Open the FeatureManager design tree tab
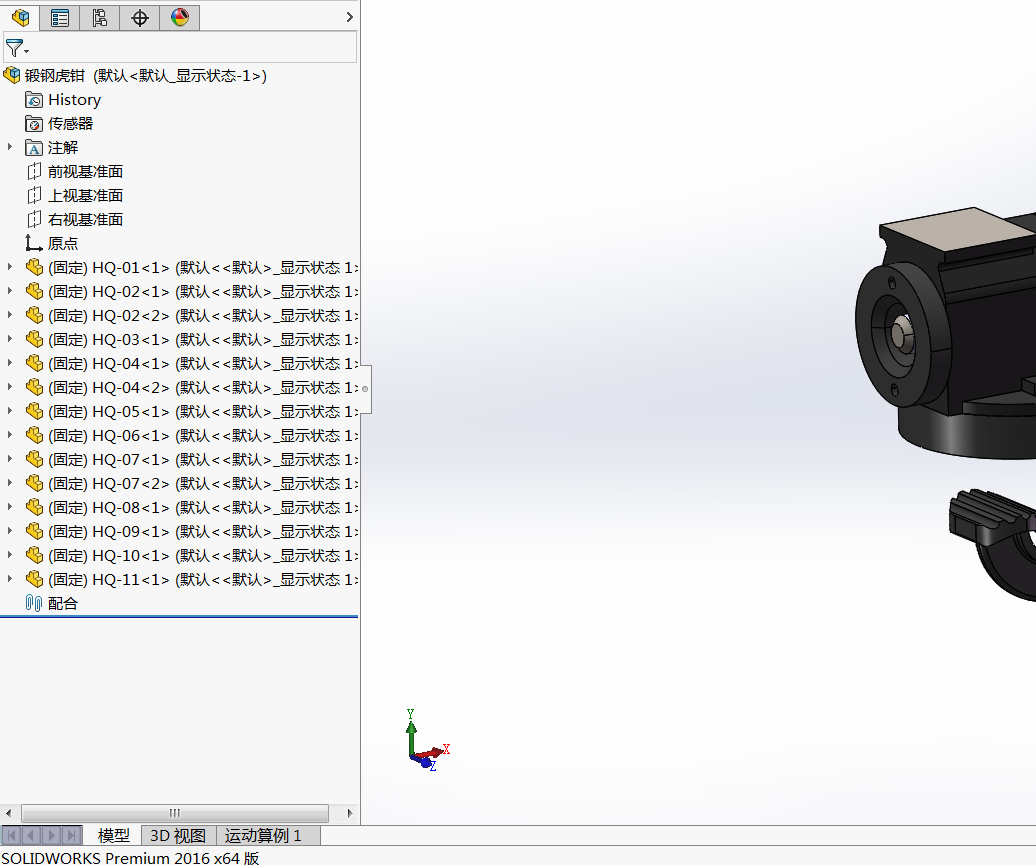The width and height of the screenshot is (1036, 865). click(20, 17)
